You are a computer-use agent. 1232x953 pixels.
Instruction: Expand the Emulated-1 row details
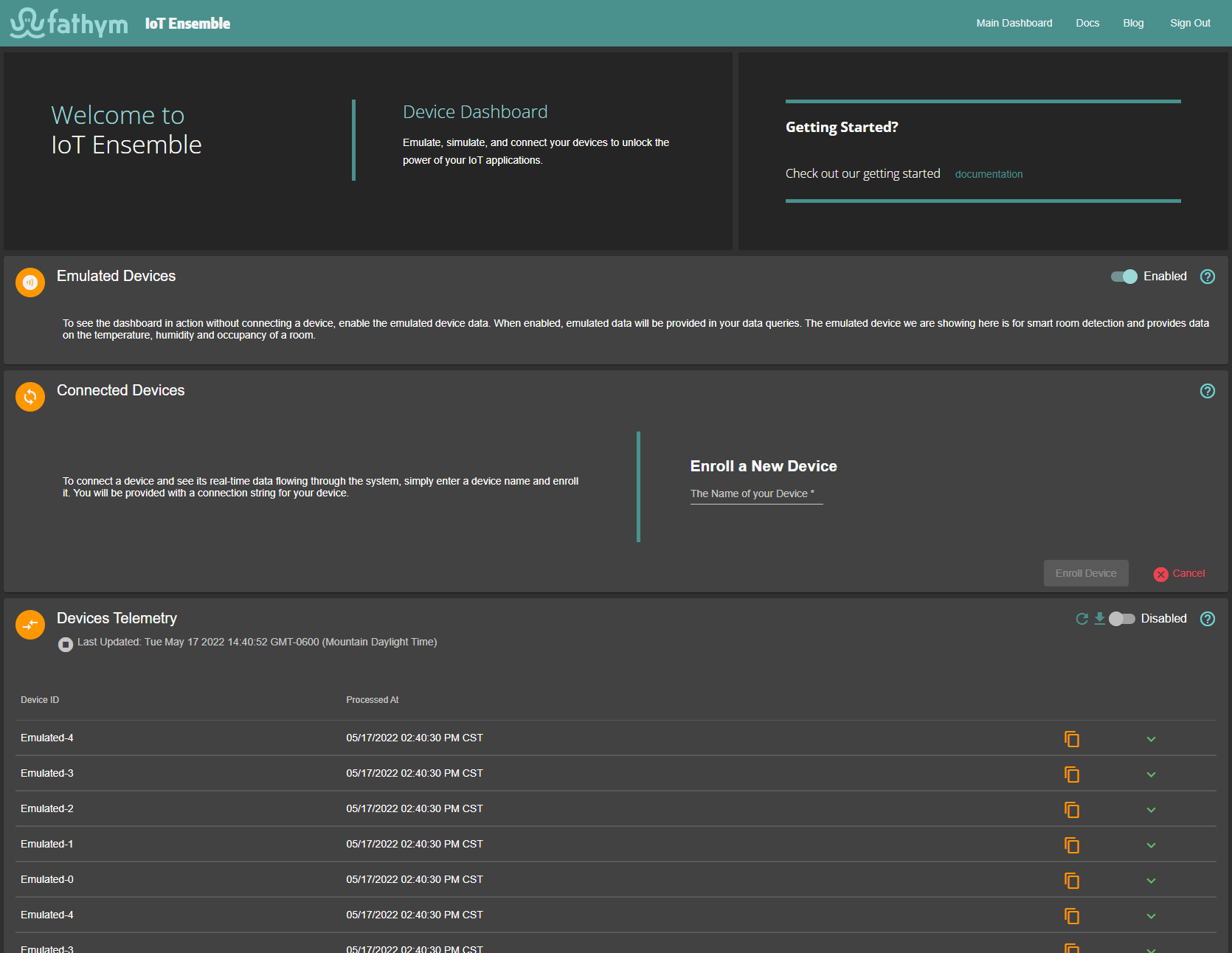pyautogui.click(x=1151, y=845)
